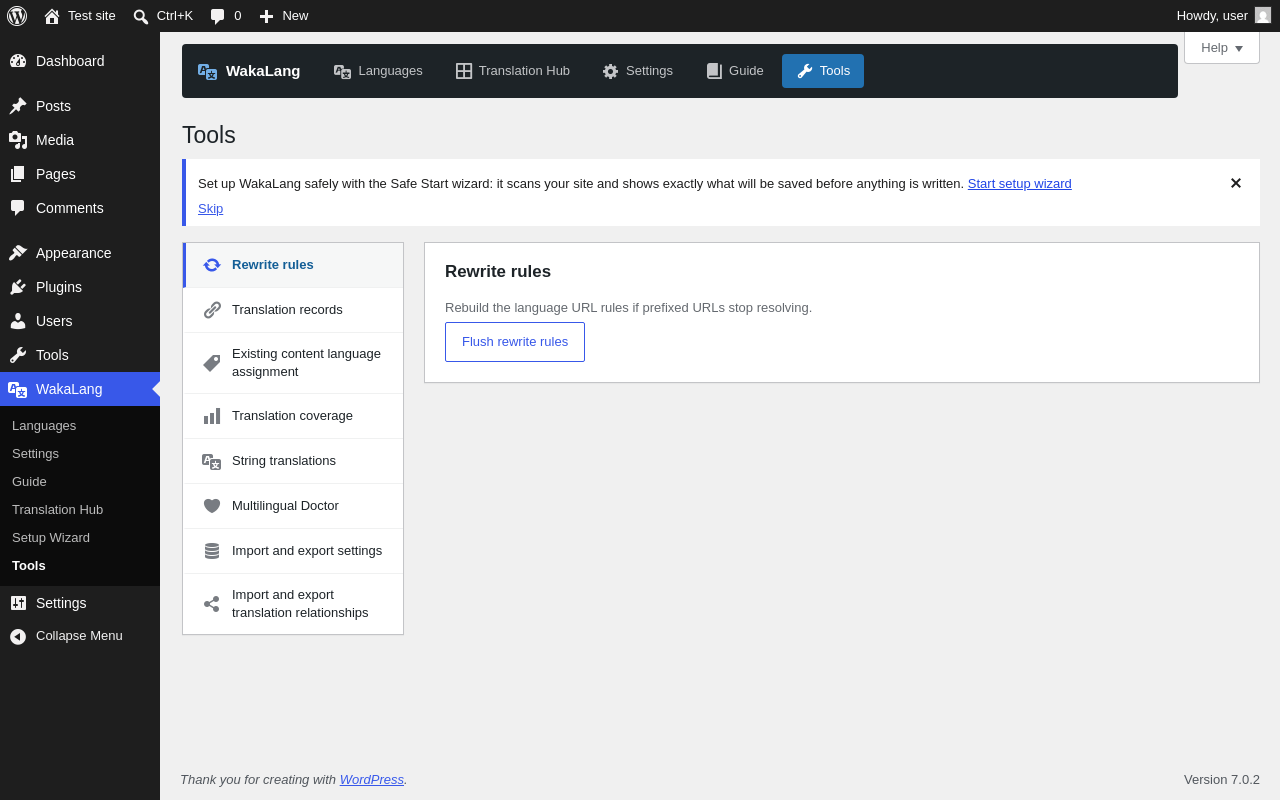Click the Posts pin icon

pyautogui.click(x=18, y=106)
